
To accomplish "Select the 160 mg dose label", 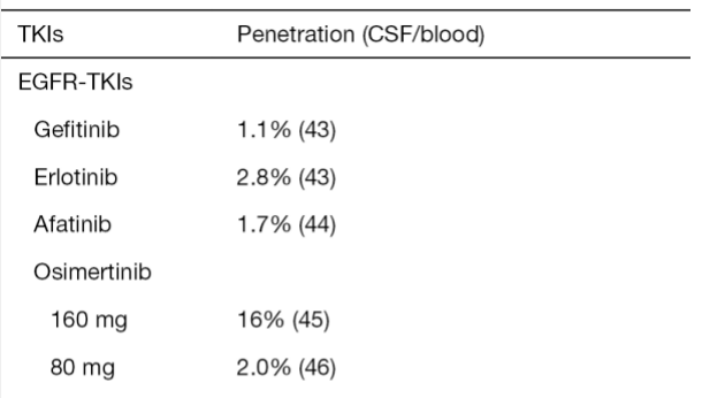I will [x=89, y=320].
